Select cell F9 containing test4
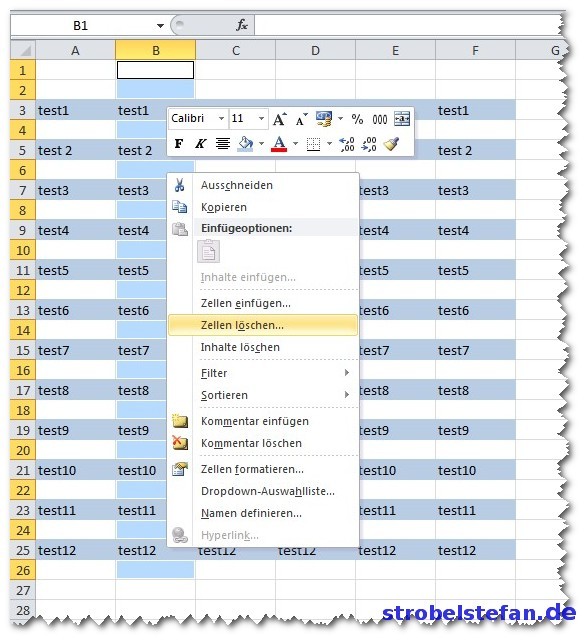Screen dimensions: 586x642 click(475, 231)
